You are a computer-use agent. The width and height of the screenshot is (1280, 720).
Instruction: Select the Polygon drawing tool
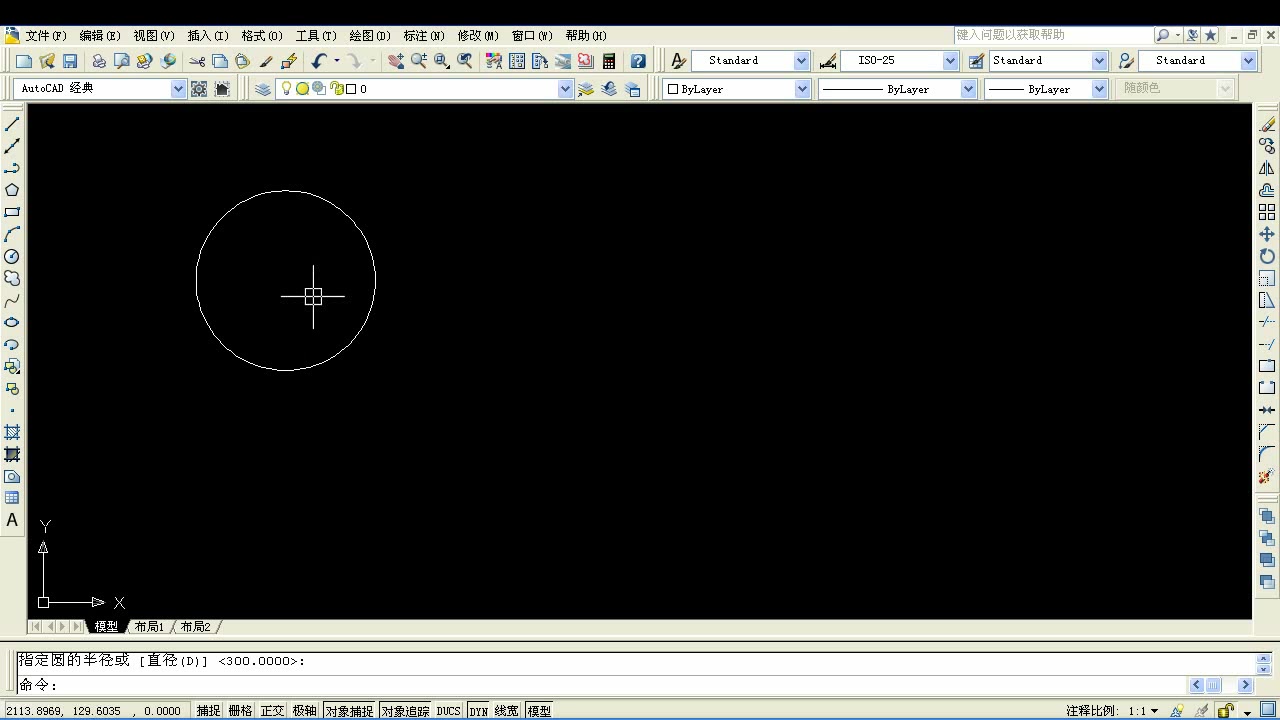coord(12,190)
